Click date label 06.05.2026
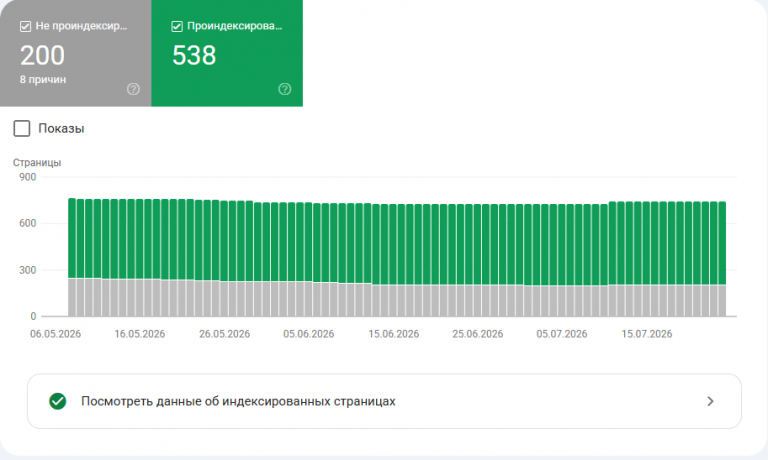768x460 pixels. (x=55, y=334)
